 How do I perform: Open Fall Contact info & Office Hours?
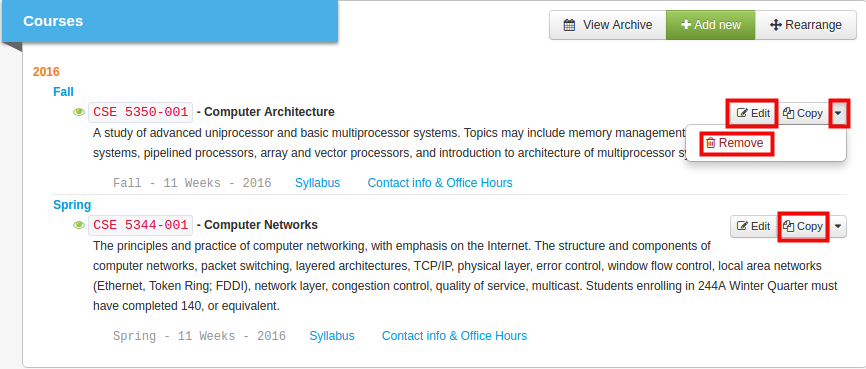440,183
